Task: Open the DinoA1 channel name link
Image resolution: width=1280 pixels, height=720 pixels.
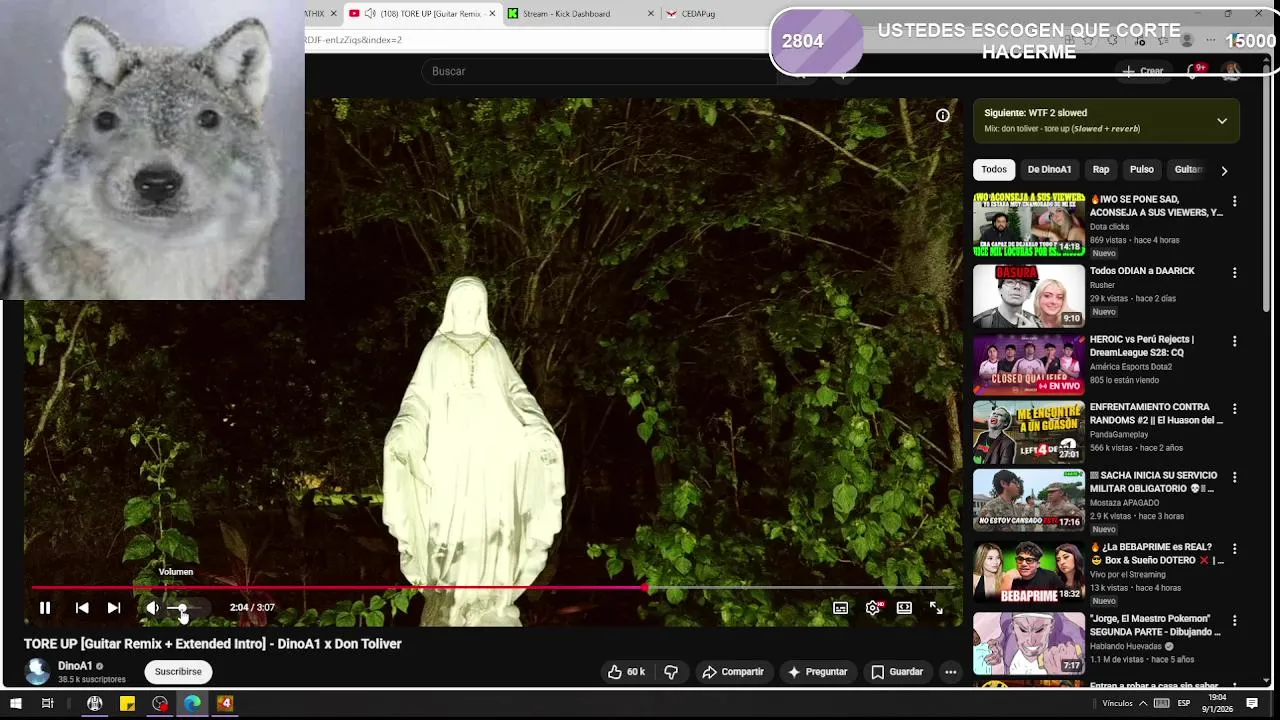Action: [75, 666]
